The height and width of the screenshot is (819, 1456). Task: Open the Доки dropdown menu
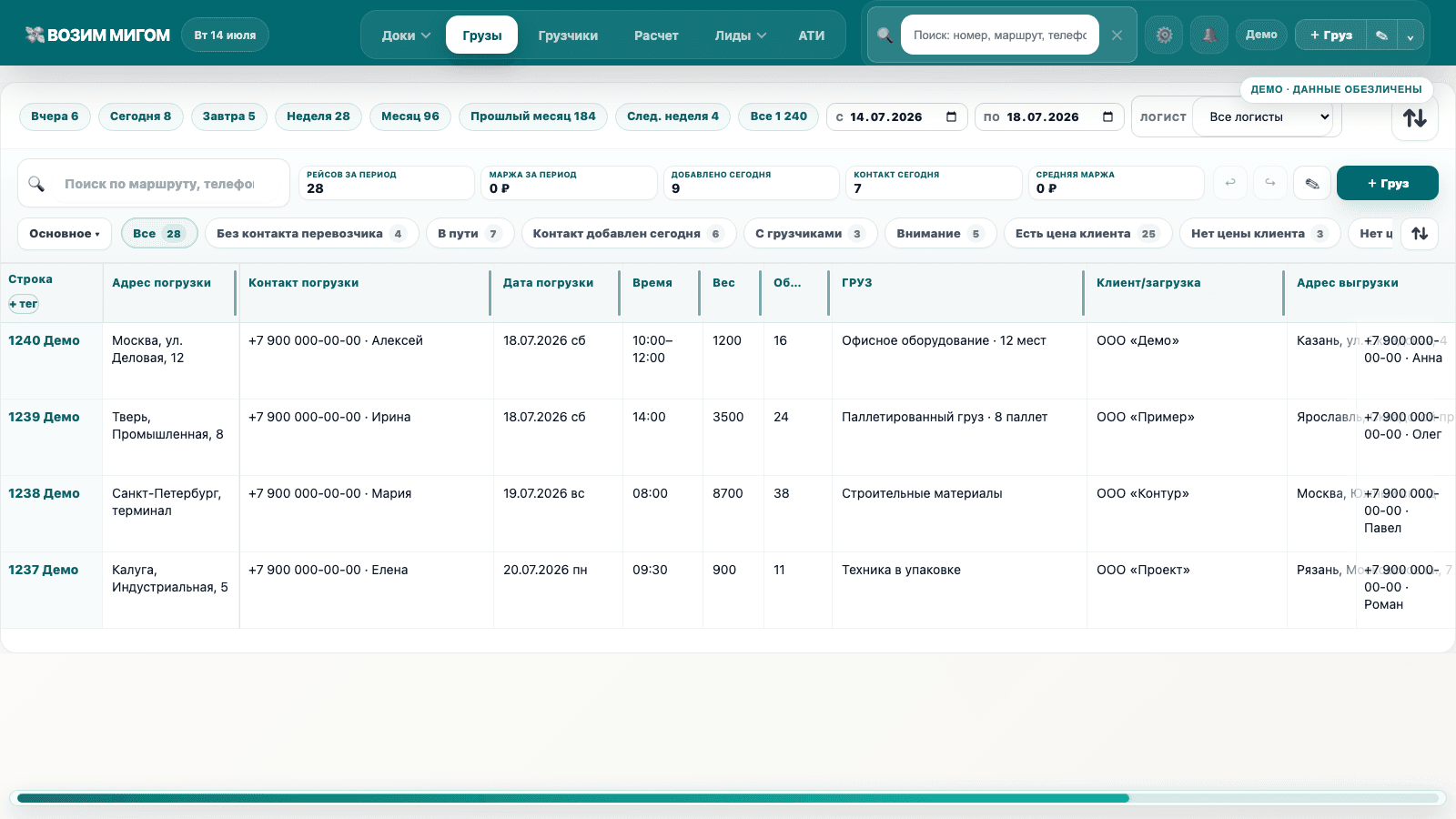click(x=406, y=35)
